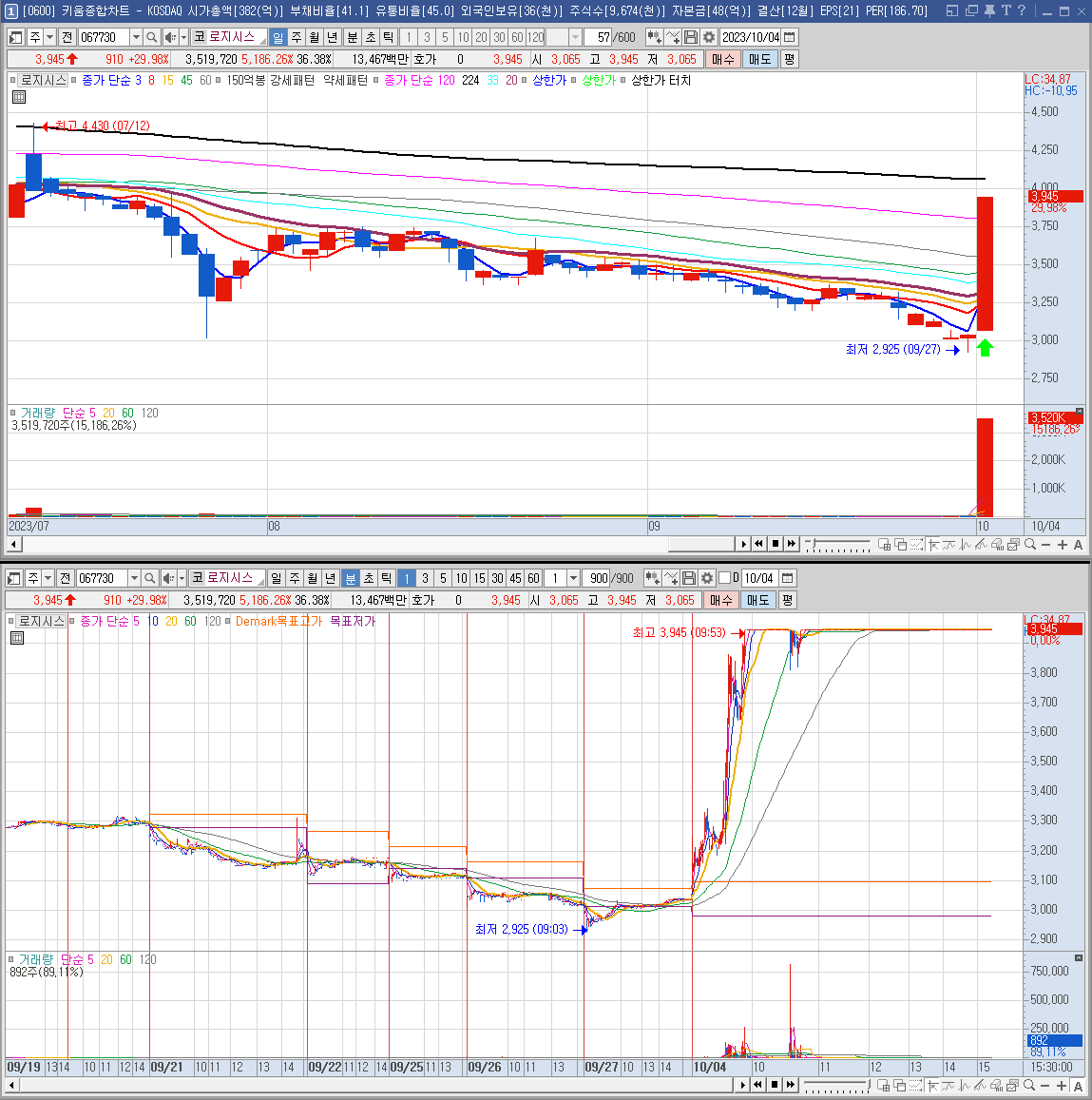
Task: Expand the 주 dropdown arrow in top chart
Action: (x=49, y=37)
